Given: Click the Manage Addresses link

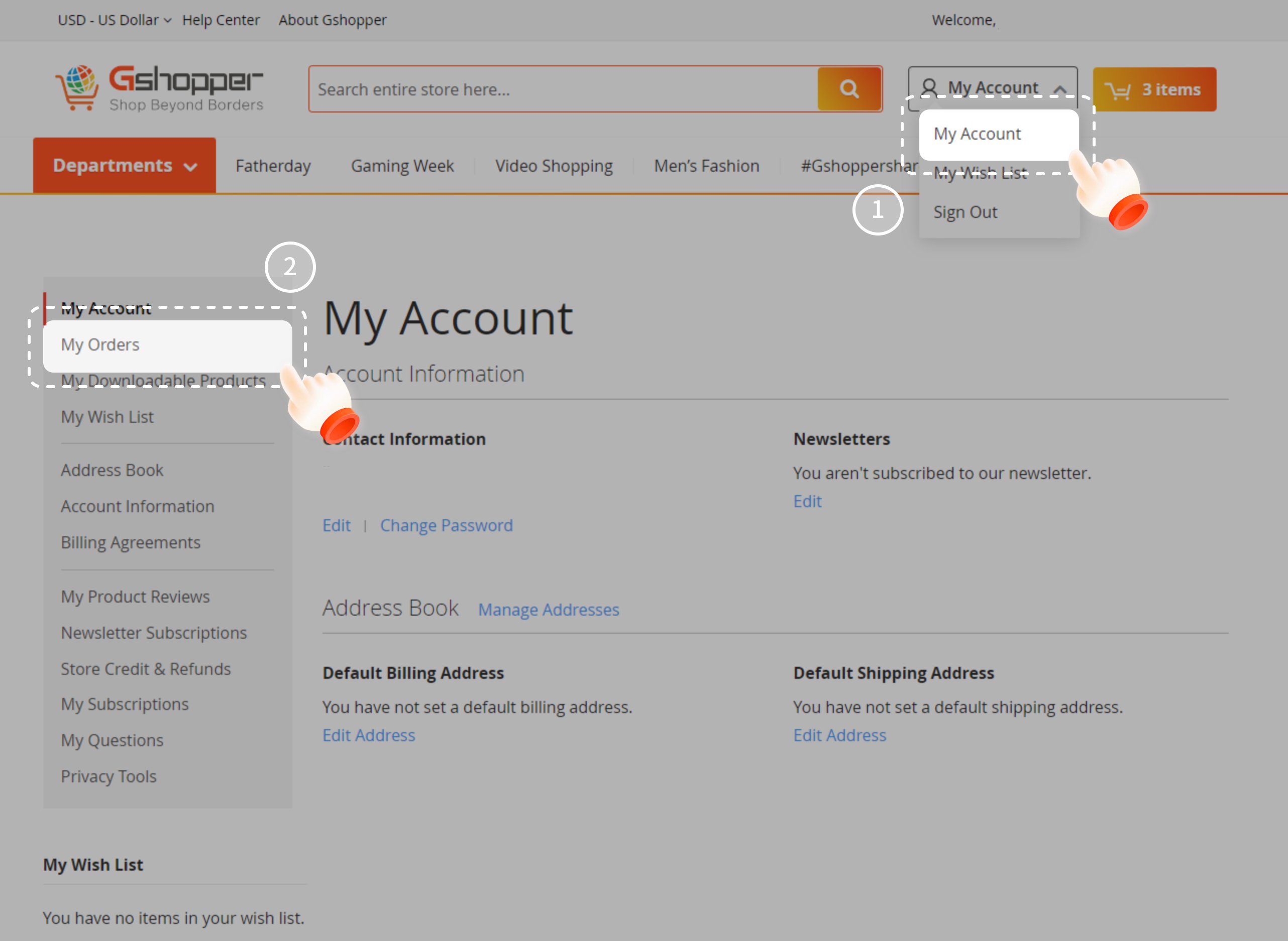Looking at the screenshot, I should click(548, 610).
